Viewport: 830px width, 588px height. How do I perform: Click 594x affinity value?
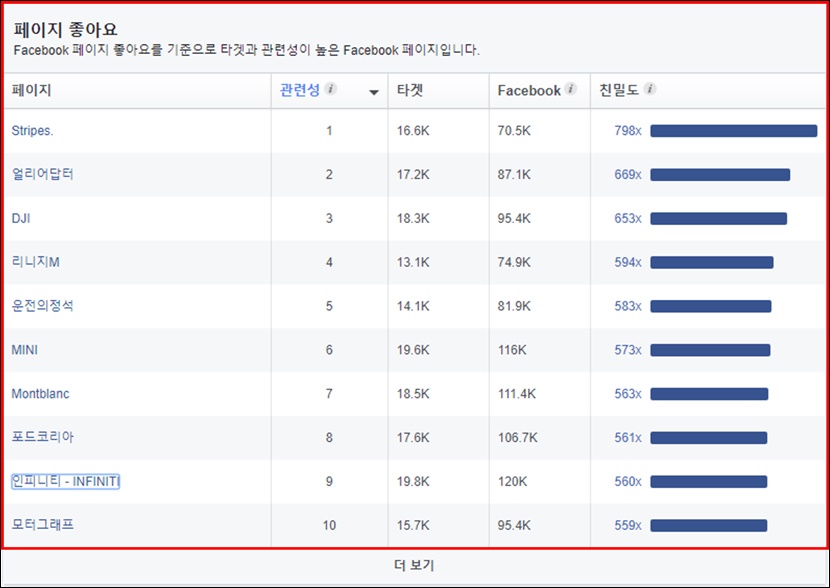click(x=628, y=263)
